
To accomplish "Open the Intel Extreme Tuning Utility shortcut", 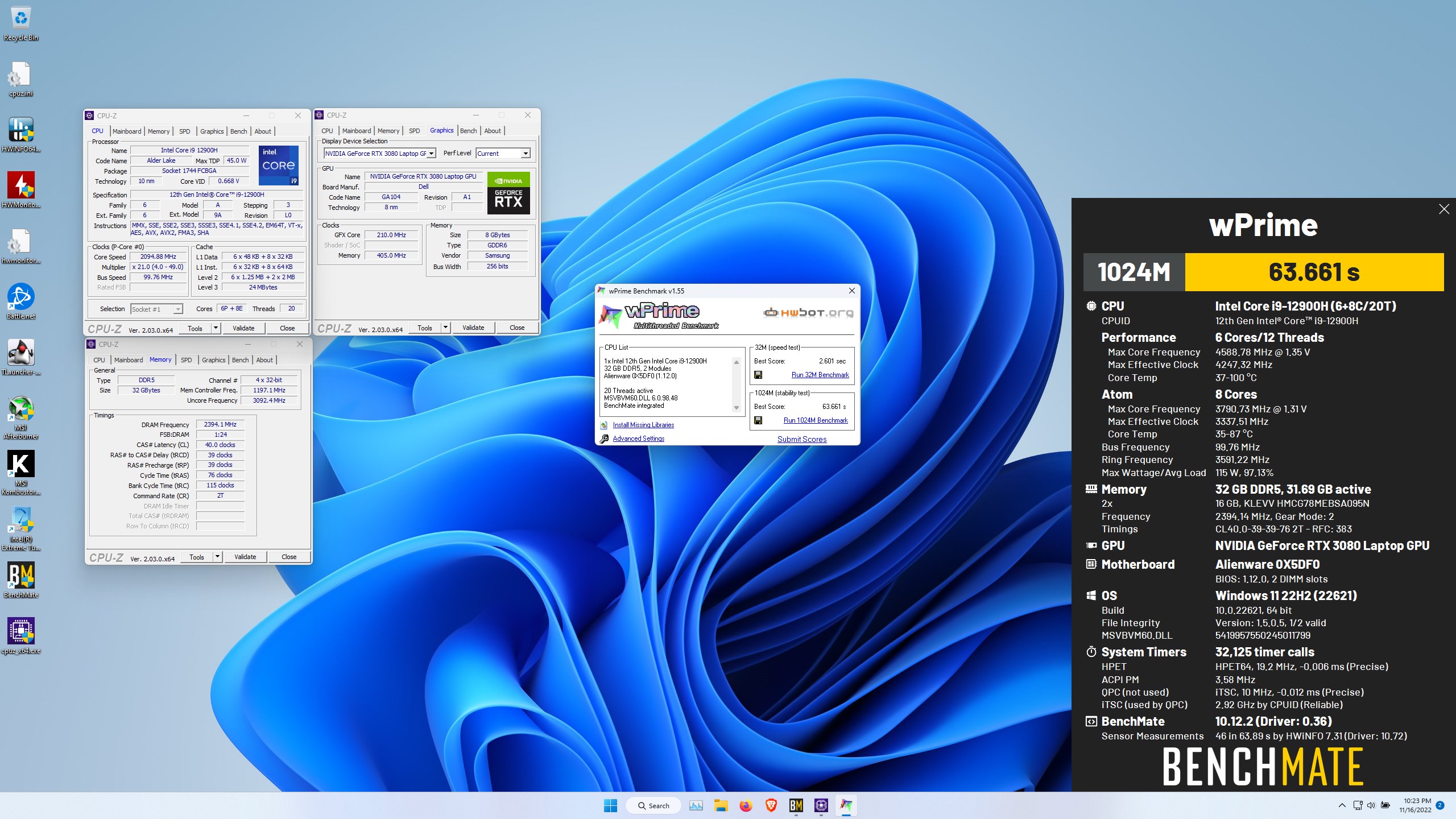I will click(x=21, y=529).
